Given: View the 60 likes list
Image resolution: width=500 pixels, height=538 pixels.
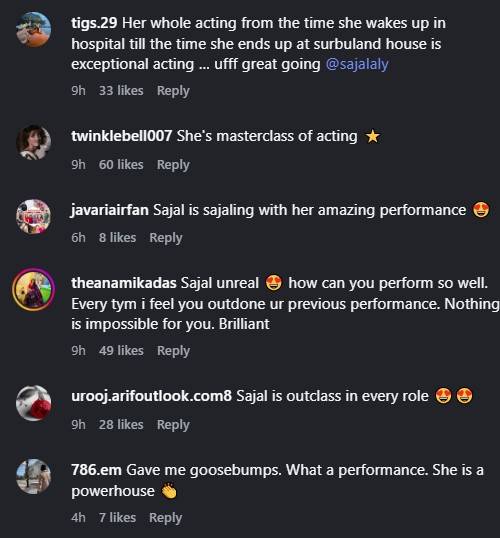Looking at the screenshot, I should pos(121,164).
